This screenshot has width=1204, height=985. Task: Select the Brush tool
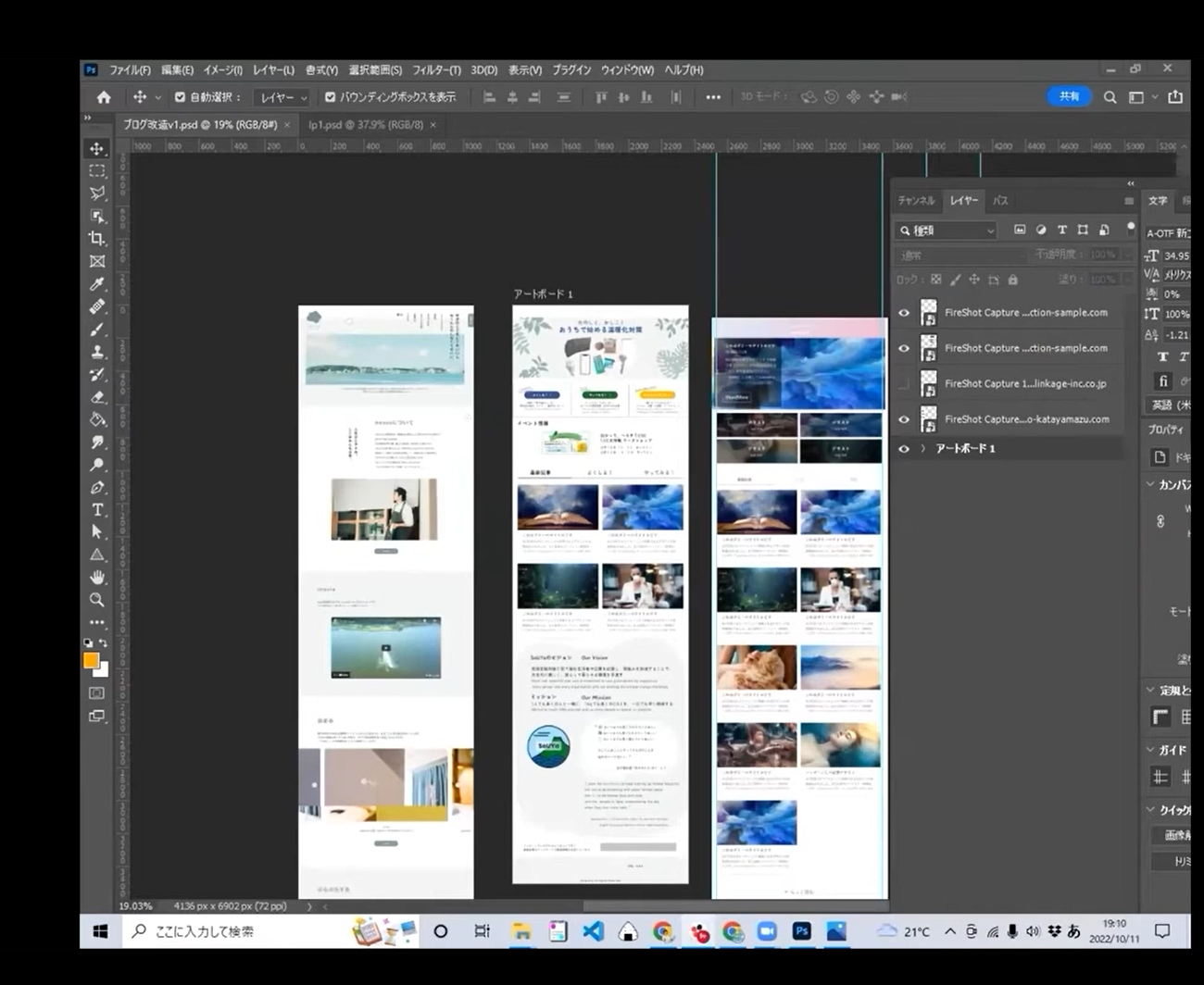[97, 330]
